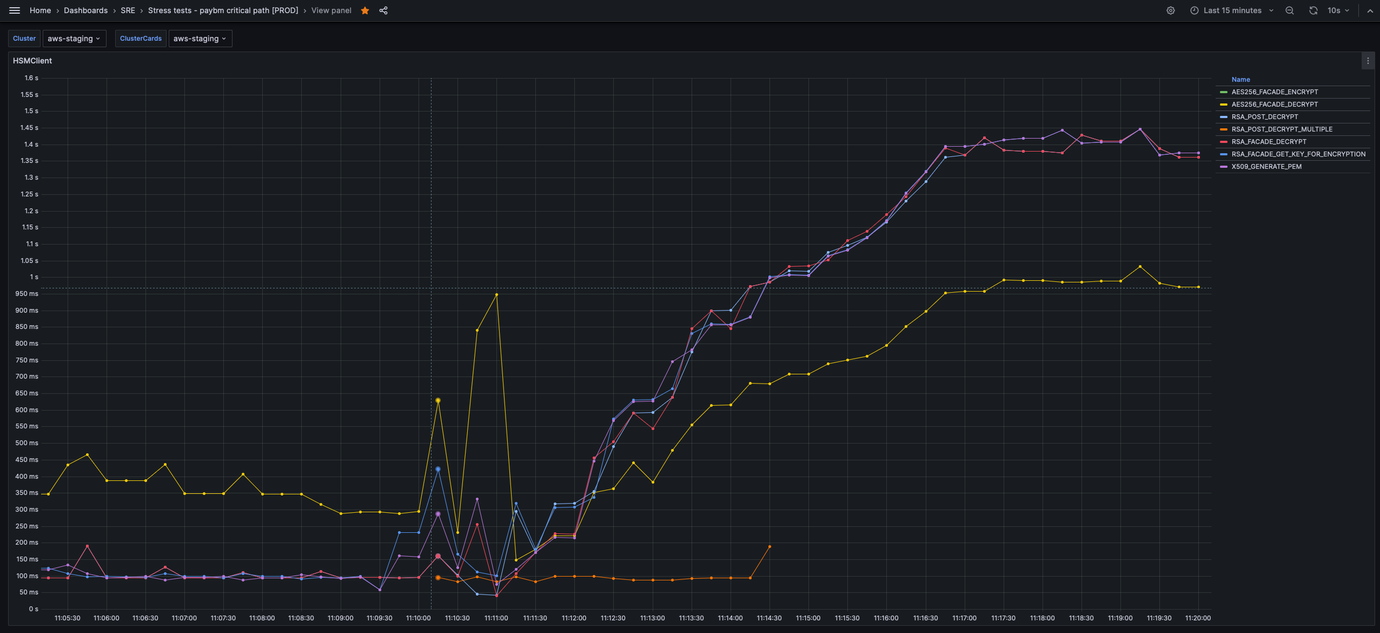
Task: Collapse the top toolbar with chevron-up icon
Action: click(x=1370, y=10)
